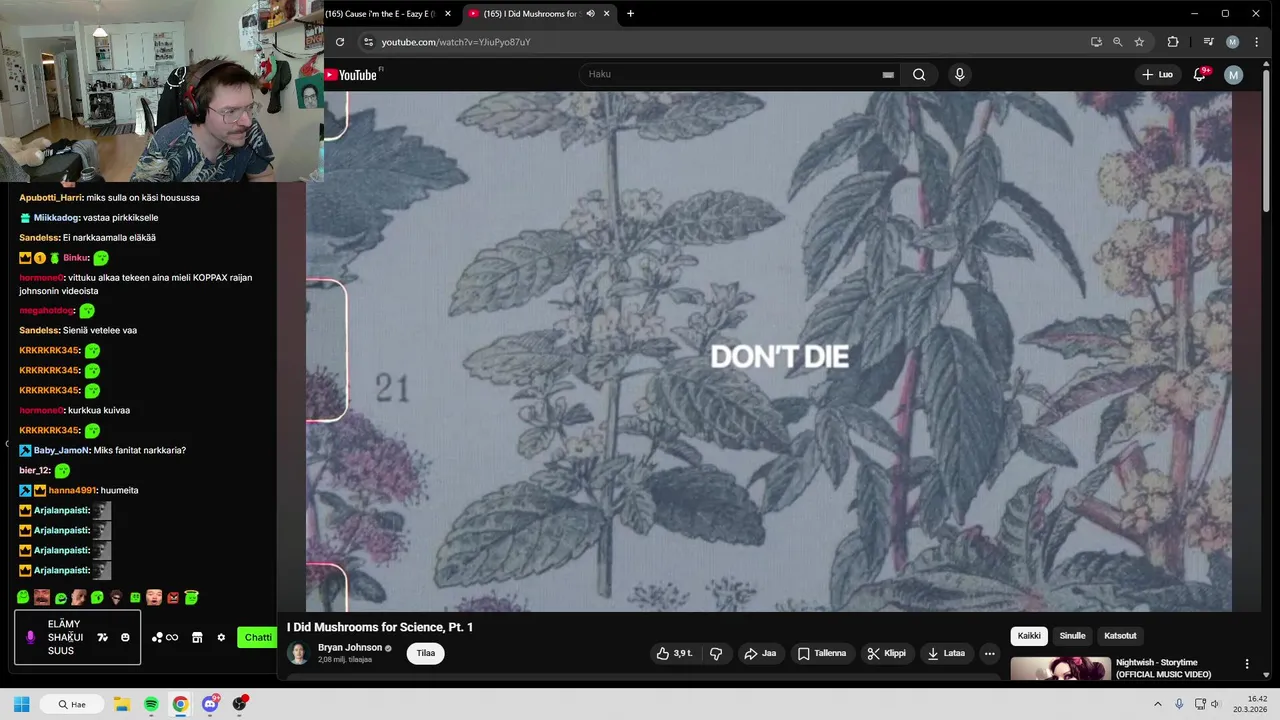Screen dimensions: 1280x720
Task: Open Windows Start menu
Action: pyautogui.click(x=21, y=704)
